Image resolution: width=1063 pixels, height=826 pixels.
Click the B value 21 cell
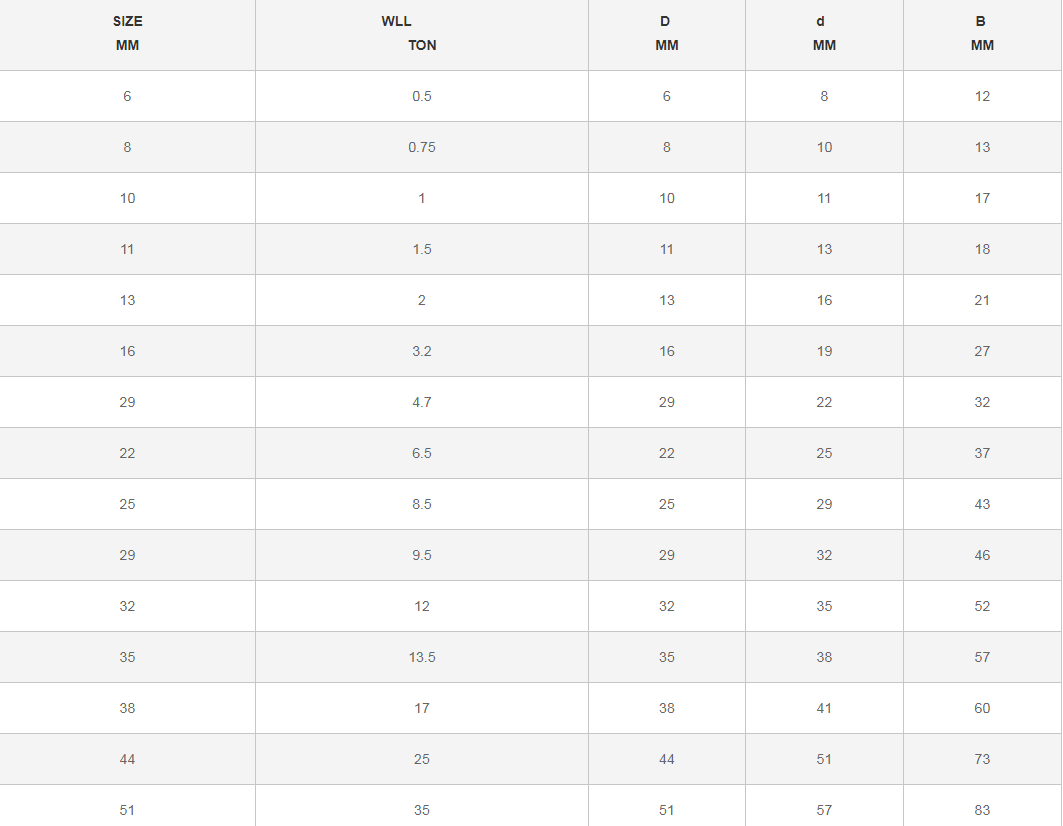[x=982, y=300]
